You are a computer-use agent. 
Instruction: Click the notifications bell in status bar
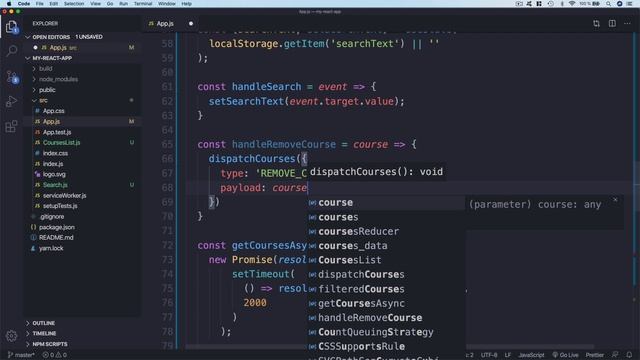pyautogui.click(x=629, y=355)
